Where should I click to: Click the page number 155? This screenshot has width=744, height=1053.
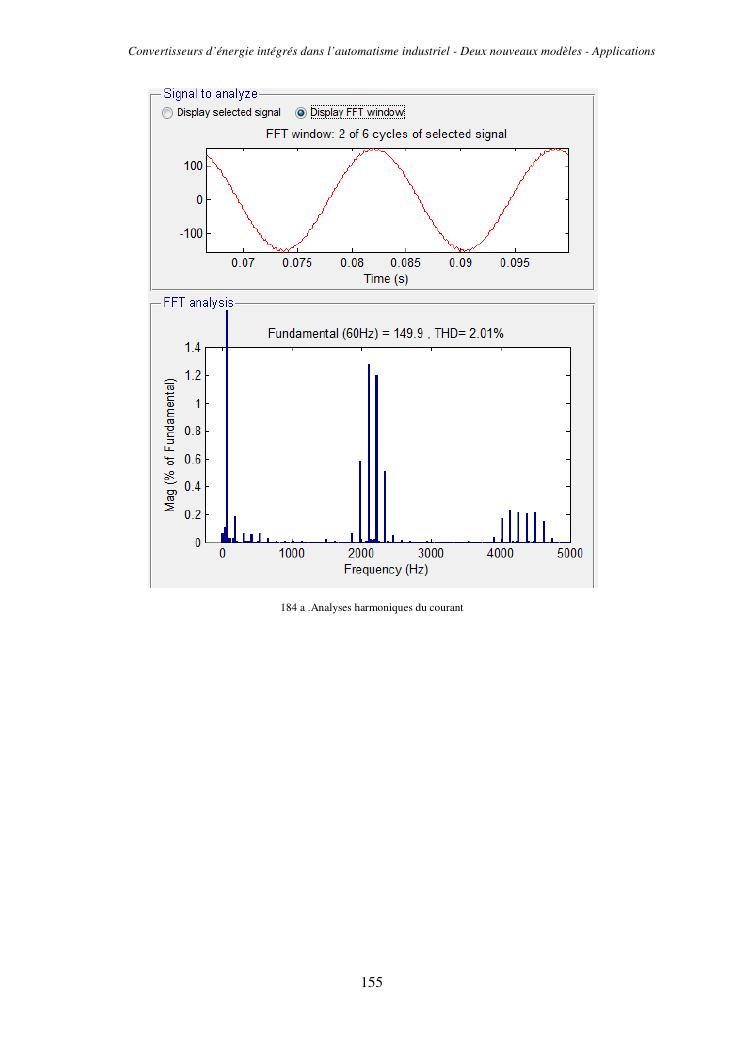click(372, 982)
